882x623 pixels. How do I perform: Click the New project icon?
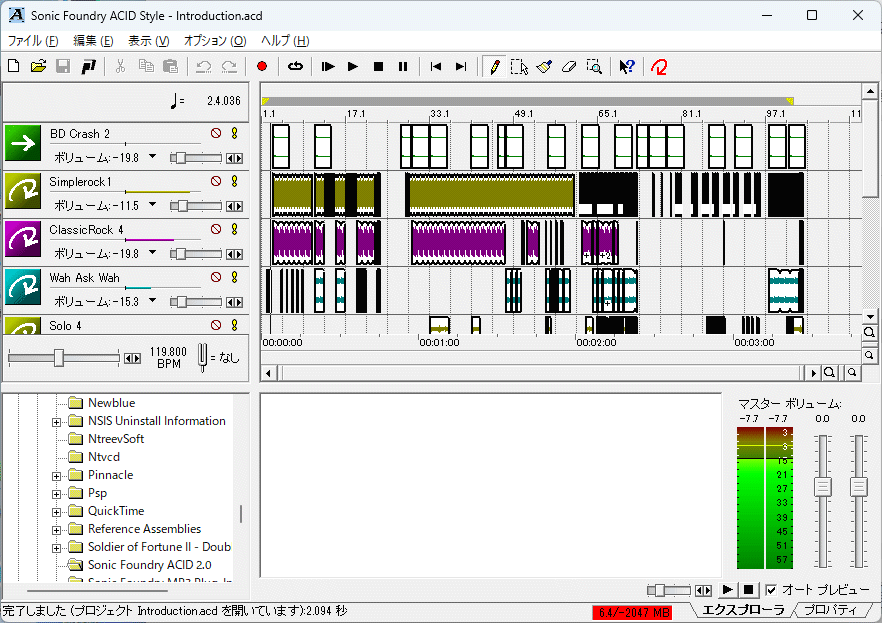click(x=14, y=66)
